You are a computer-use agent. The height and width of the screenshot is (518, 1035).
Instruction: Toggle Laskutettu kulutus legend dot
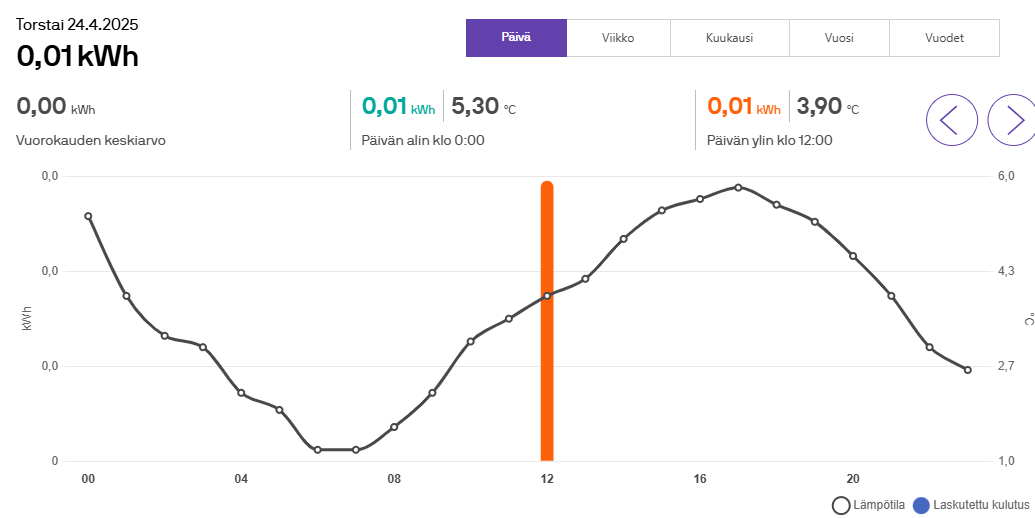(921, 506)
